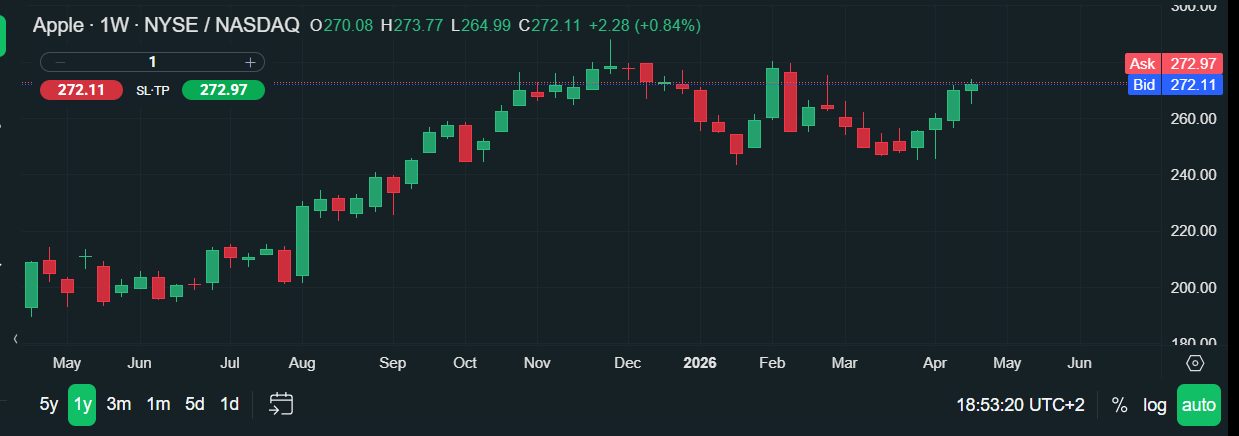Disable auto scale mode
The width and height of the screenshot is (1239, 436).
[x=1198, y=405]
